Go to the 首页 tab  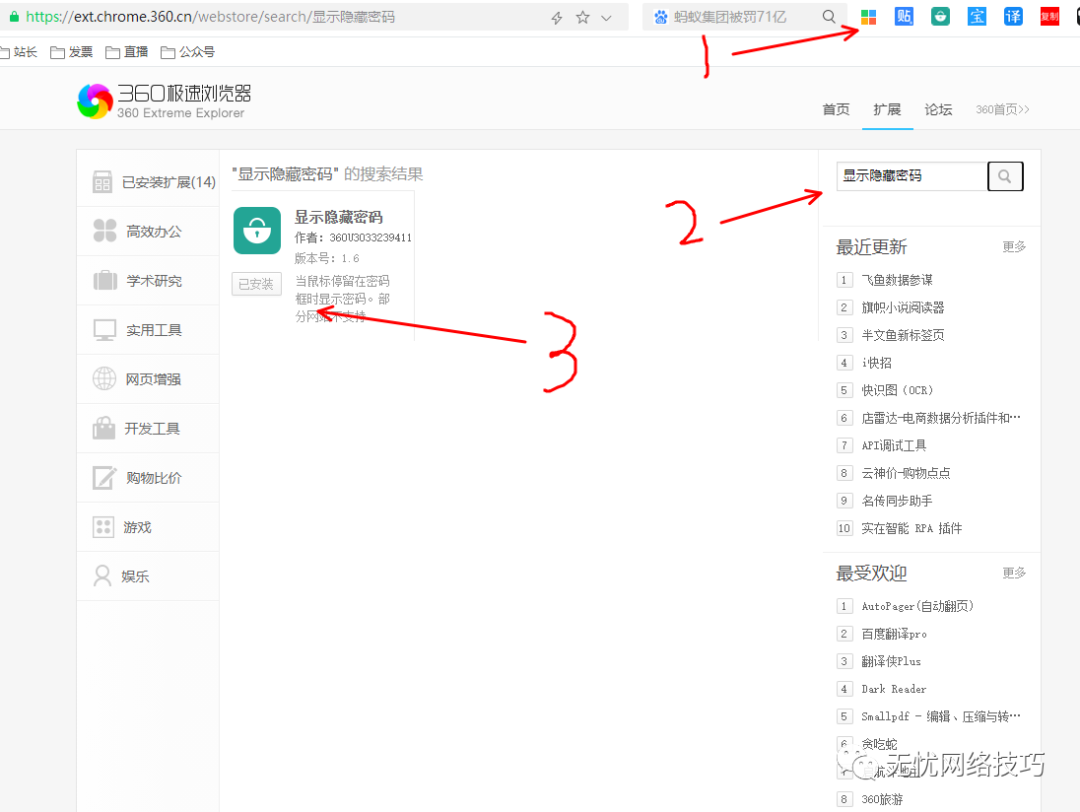pyautogui.click(x=836, y=110)
